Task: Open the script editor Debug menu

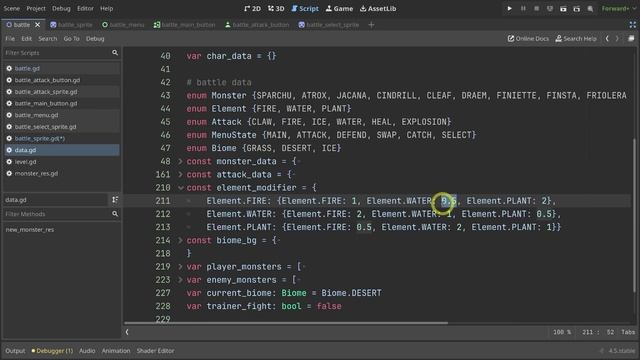Action: click(95, 38)
